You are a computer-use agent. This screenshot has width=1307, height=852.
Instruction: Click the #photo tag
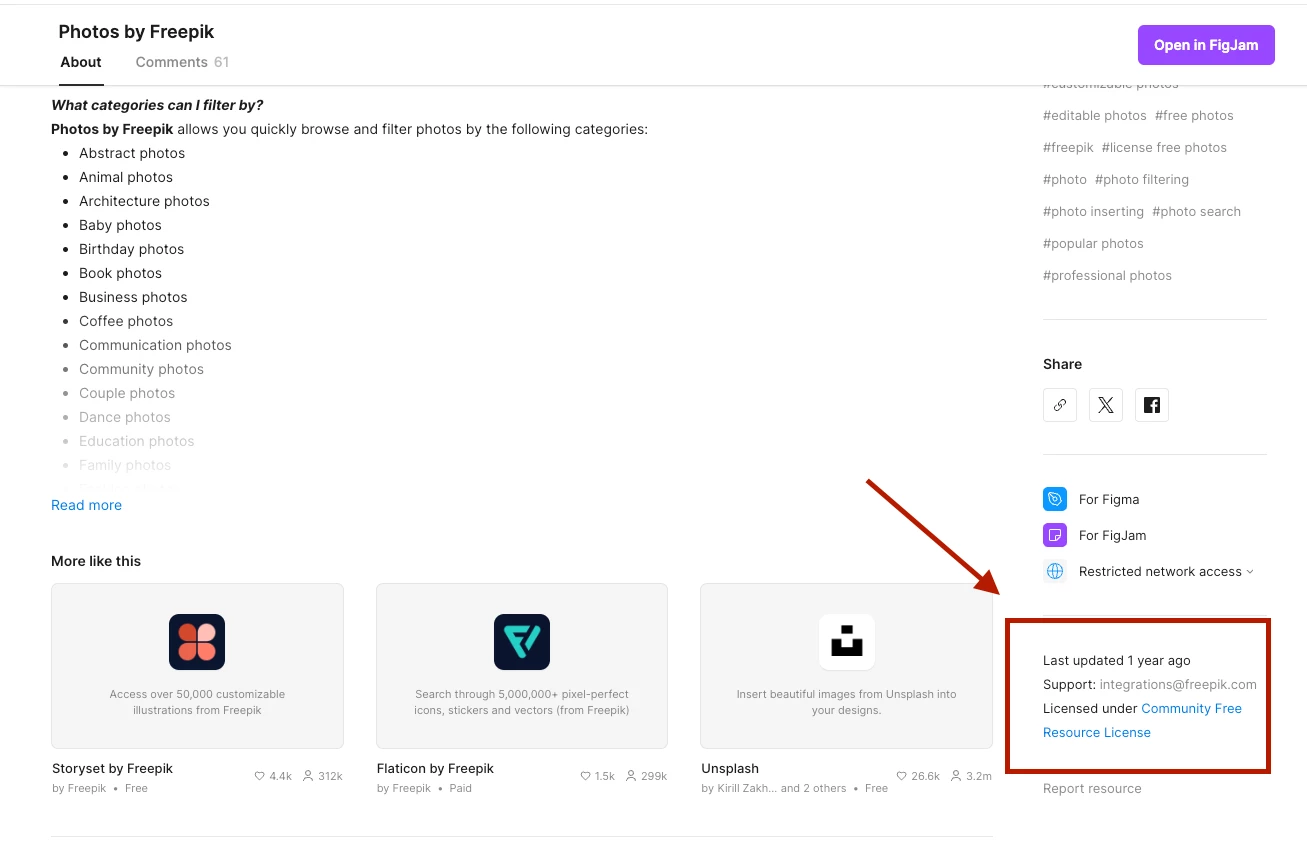(x=1065, y=180)
